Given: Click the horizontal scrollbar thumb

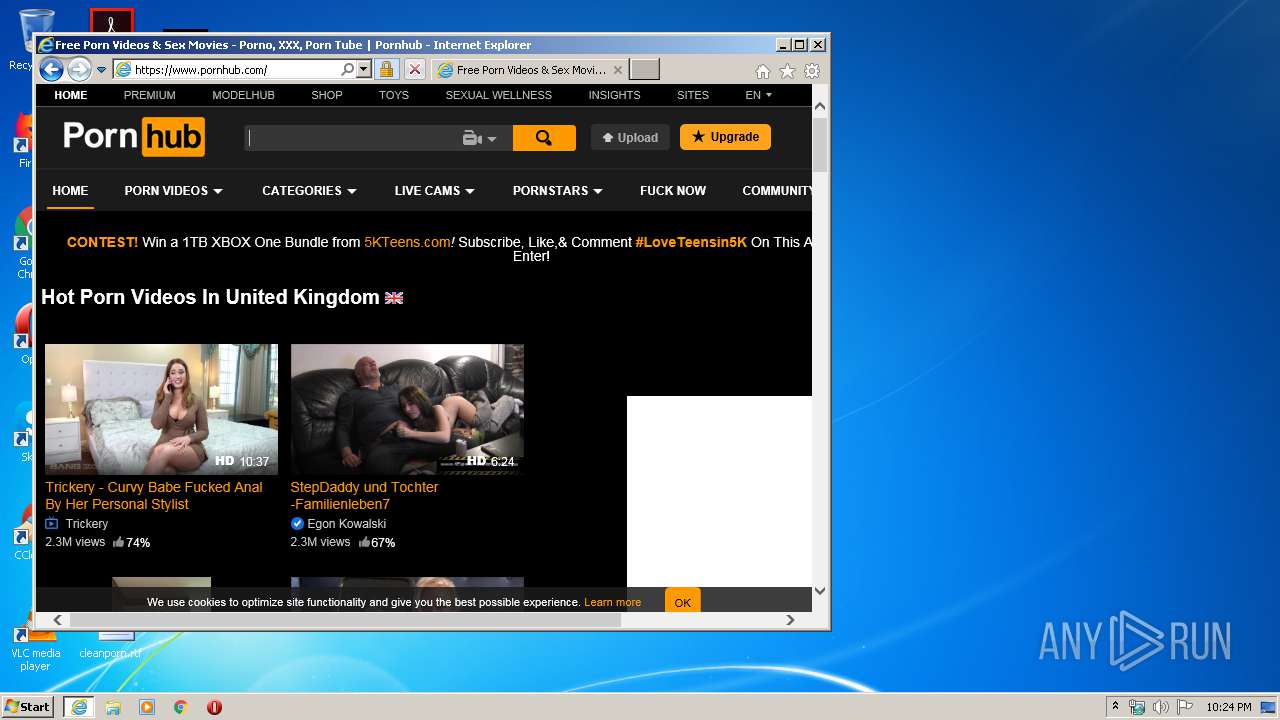Looking at the screenshot, I should [x=345, y=620].
